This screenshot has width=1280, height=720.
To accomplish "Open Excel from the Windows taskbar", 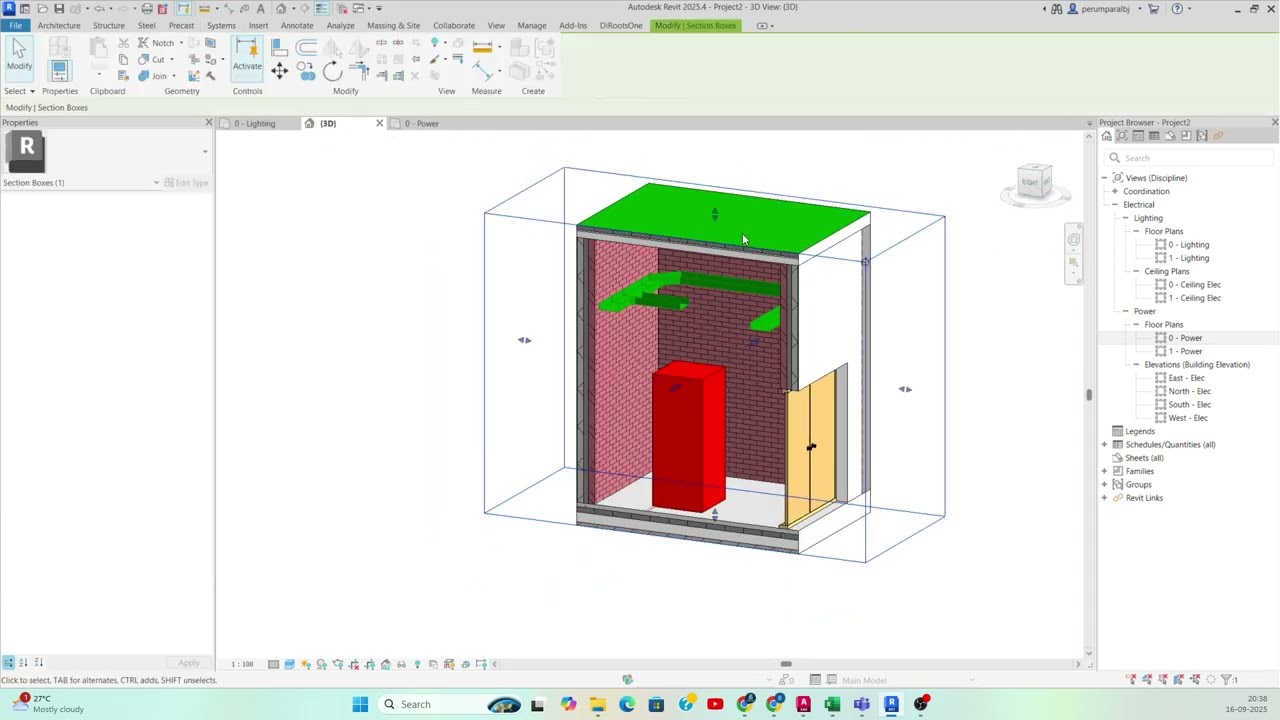I will click(832, 704).
